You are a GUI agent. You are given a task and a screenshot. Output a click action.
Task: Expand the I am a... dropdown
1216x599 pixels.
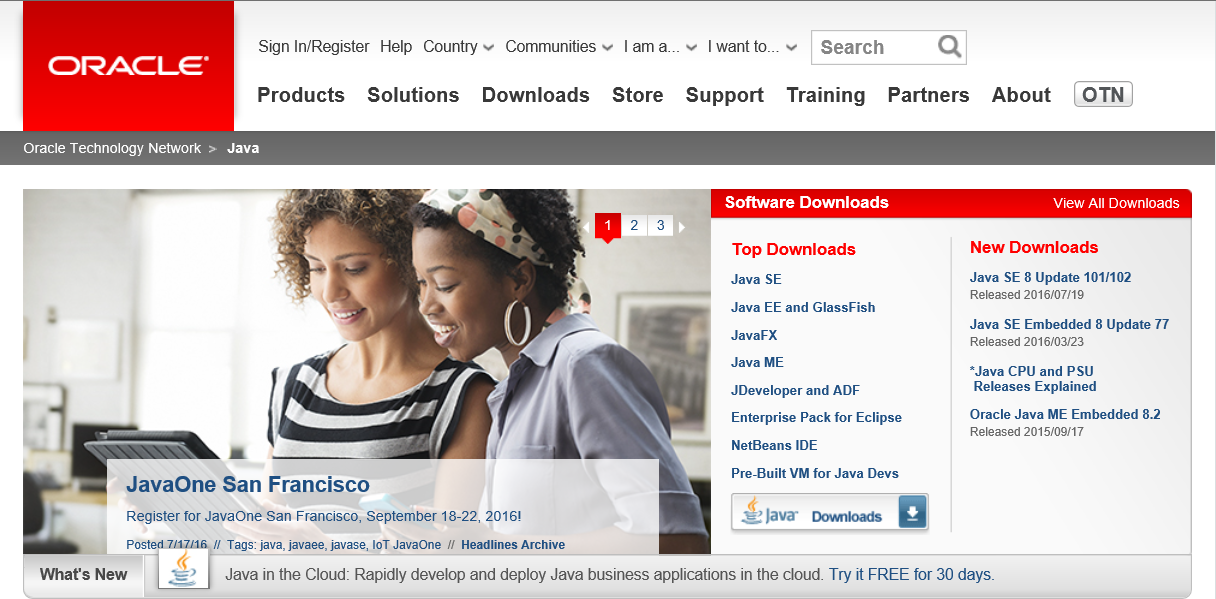point(660,47)
